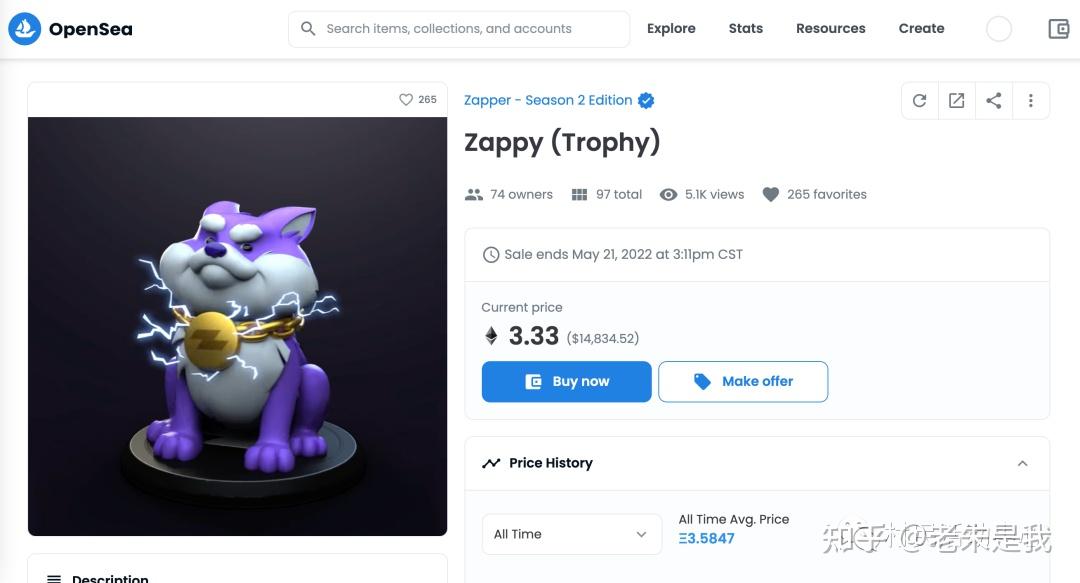Toggle the 265 favorites heart
The image size is (1080, 583).
point(771,194)
